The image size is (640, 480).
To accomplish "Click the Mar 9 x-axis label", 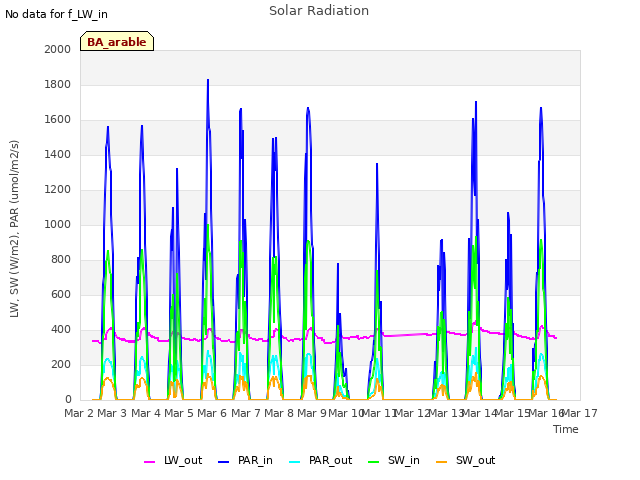I will pos(312,413).
